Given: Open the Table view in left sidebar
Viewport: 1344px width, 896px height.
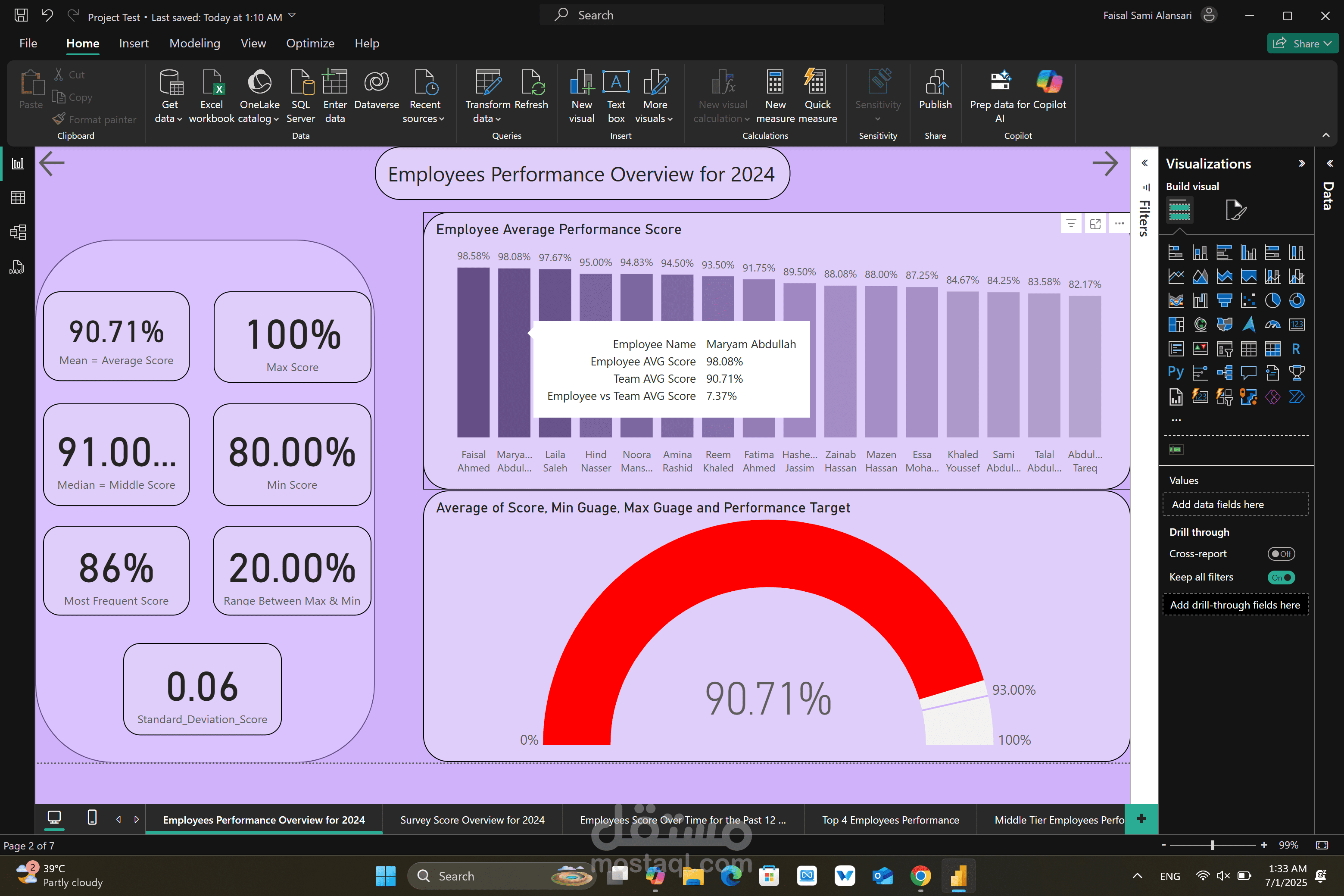Looking at the screenshot, I should tap(18, 198).
